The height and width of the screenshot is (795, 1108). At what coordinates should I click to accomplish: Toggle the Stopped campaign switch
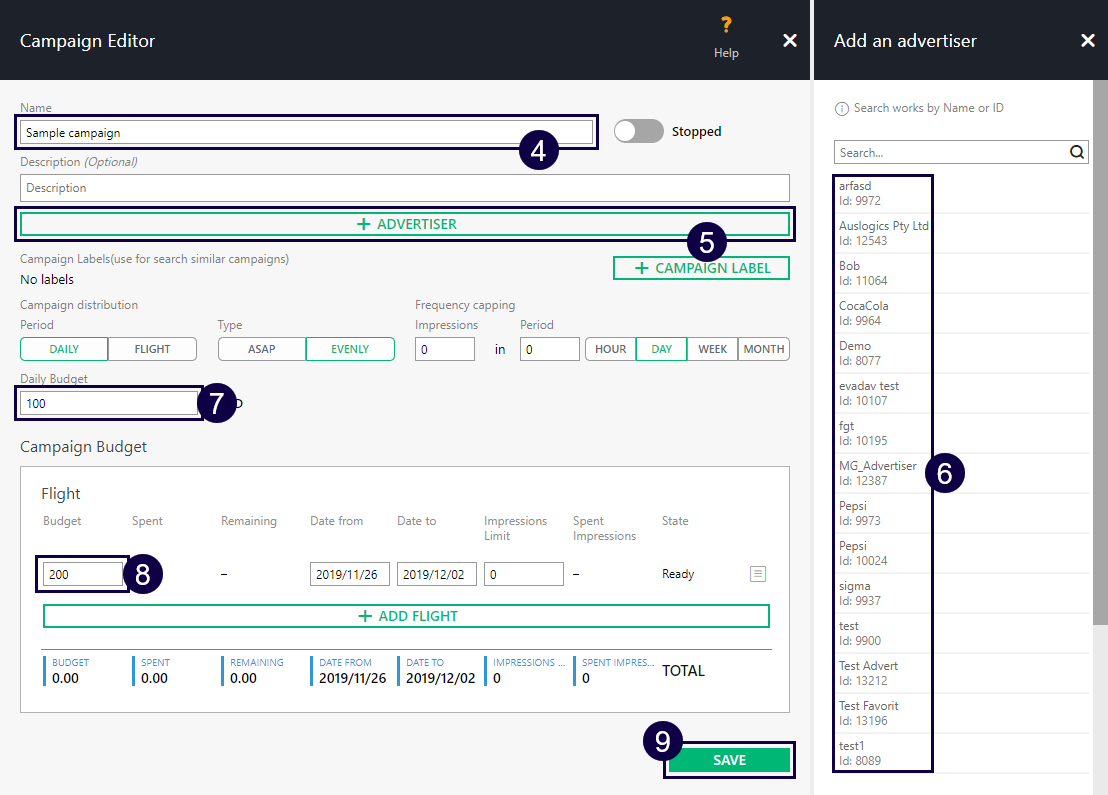639,131
